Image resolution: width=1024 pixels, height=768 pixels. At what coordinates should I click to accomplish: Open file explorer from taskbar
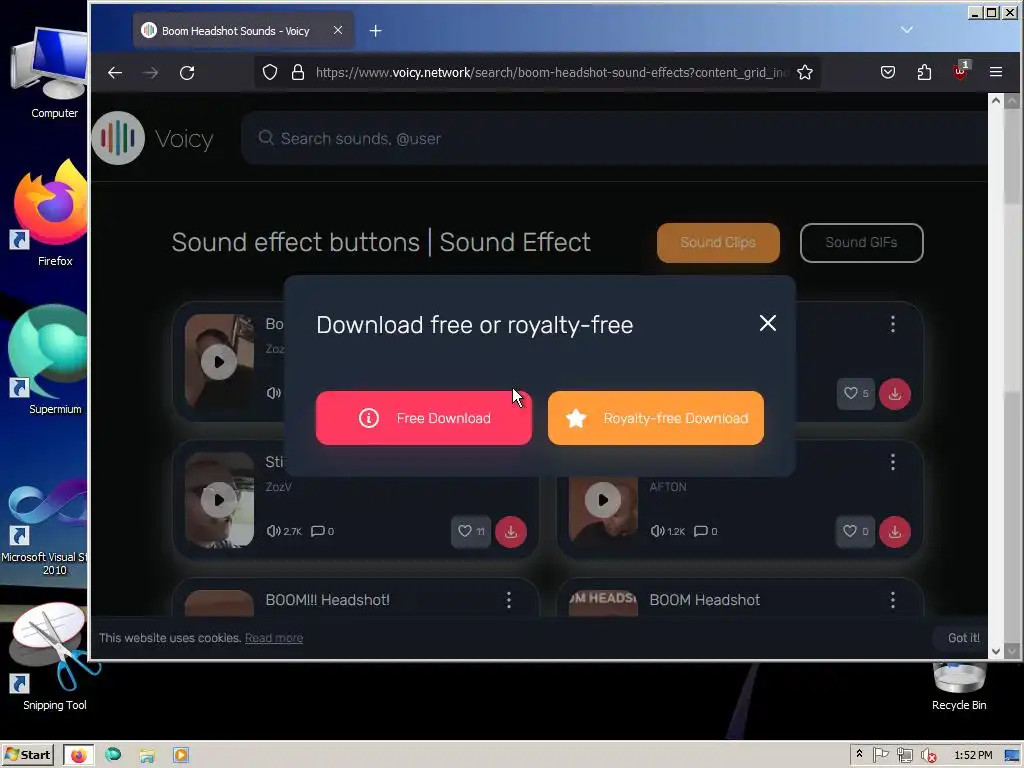tap(147, 756)
